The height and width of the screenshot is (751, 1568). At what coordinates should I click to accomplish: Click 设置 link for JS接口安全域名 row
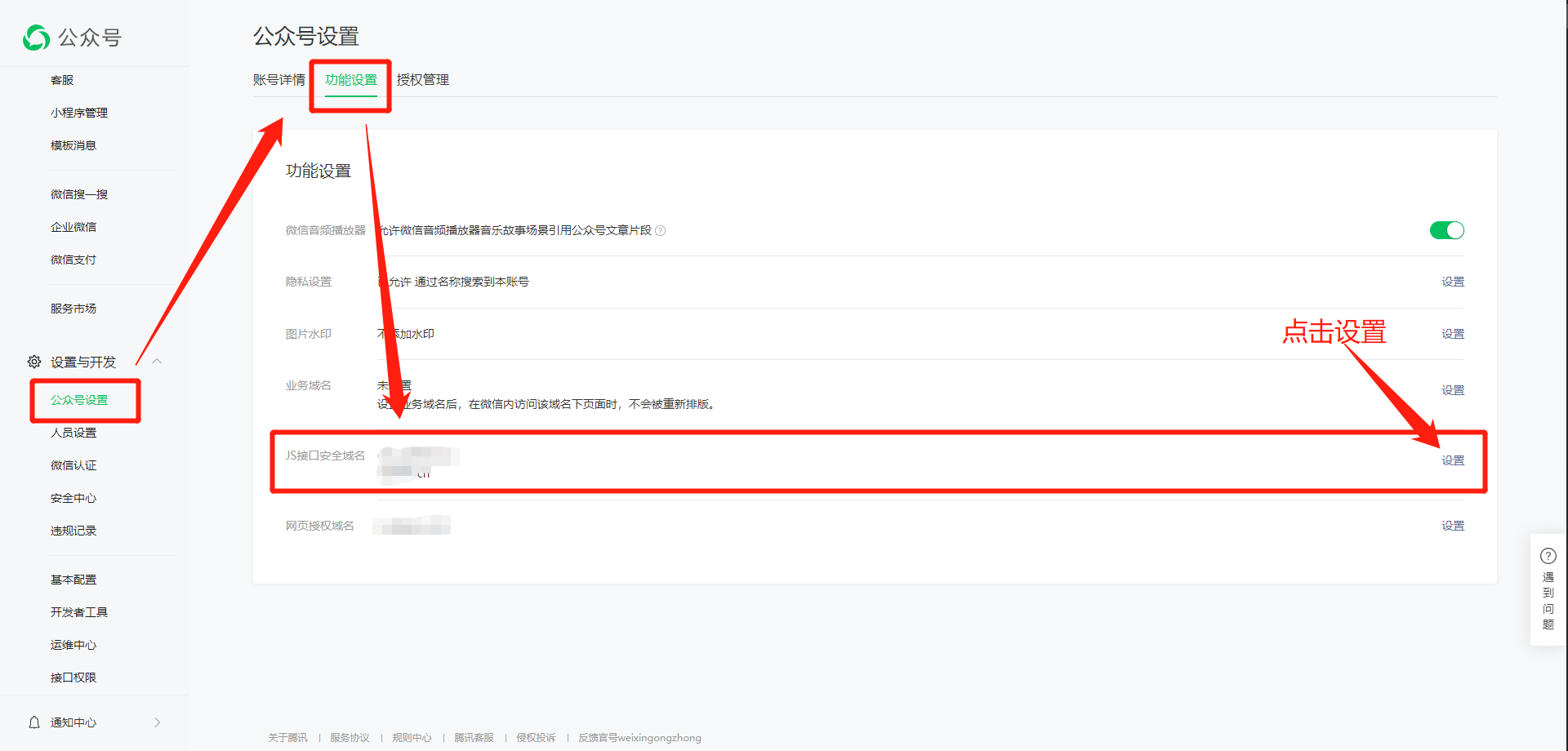tap(1453, 460)
